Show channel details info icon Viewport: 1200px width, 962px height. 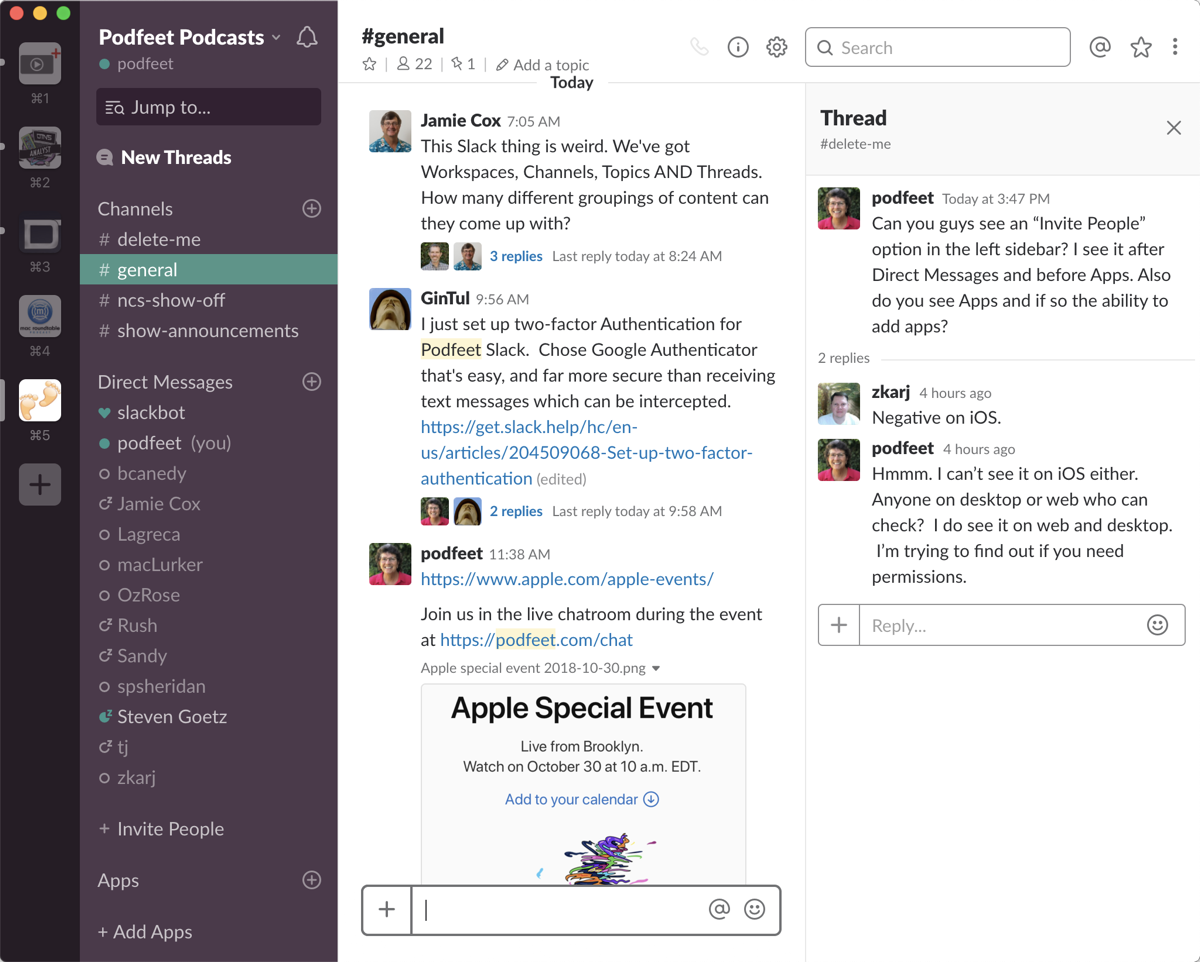click(738, 47)
